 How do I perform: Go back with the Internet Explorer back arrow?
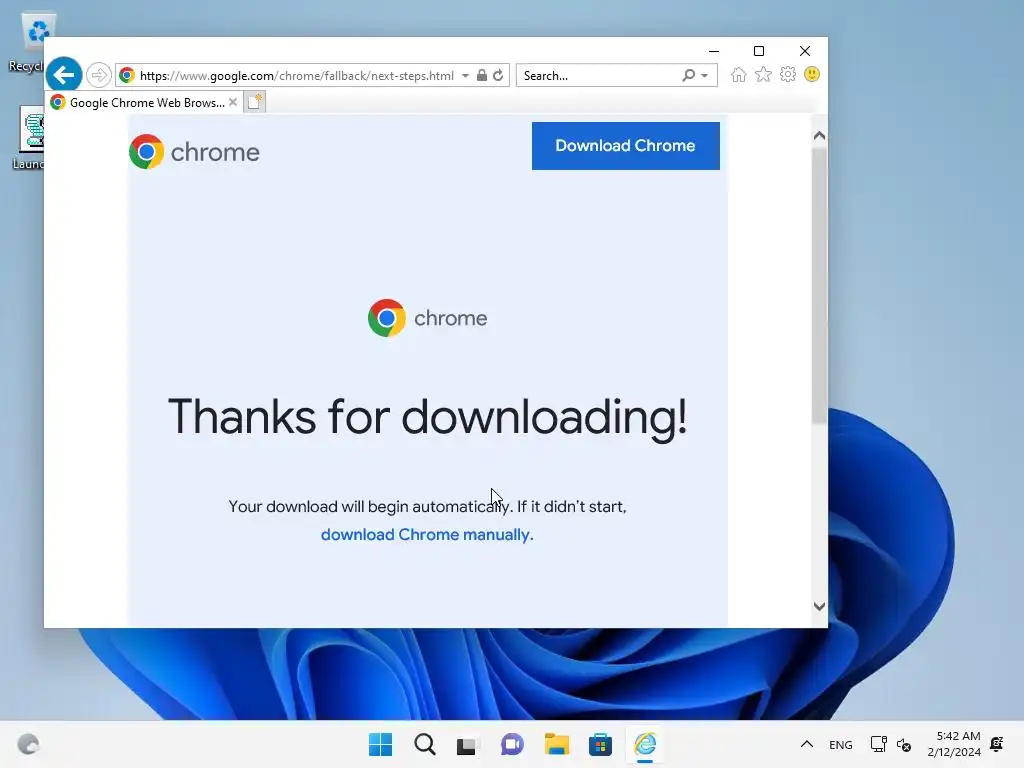64,75
